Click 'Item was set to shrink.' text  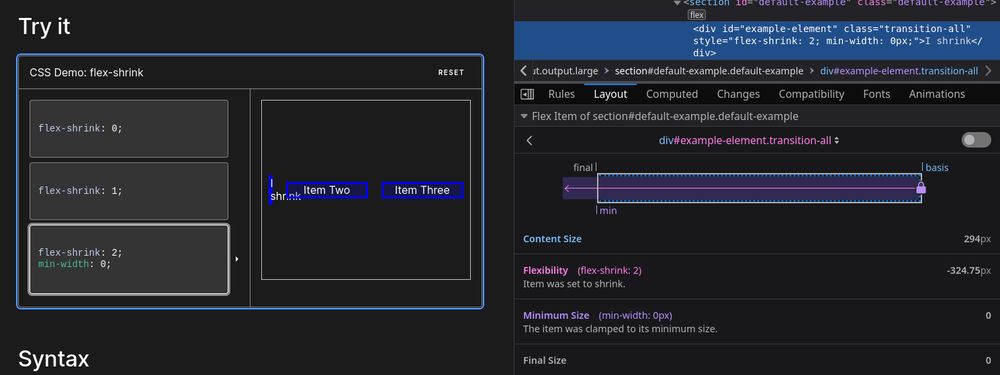(x=574, y=284)
